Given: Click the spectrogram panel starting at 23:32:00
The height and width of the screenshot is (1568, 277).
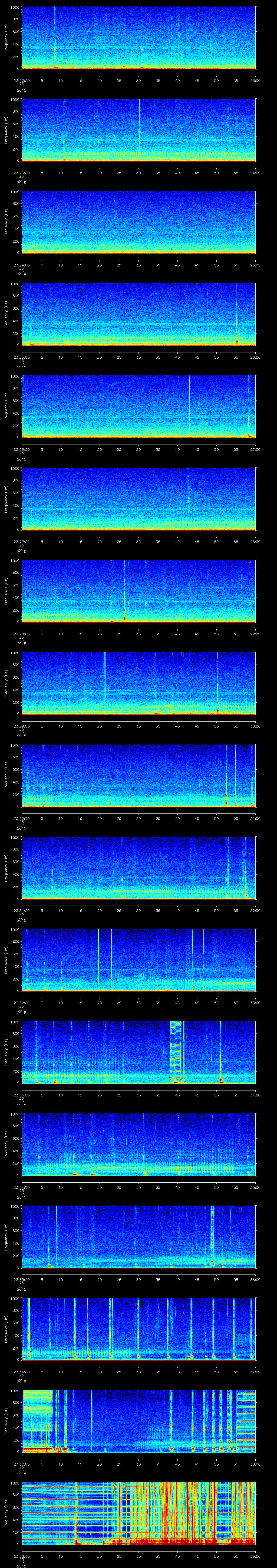Looking at the screenshot, I should tap(139, 960).
